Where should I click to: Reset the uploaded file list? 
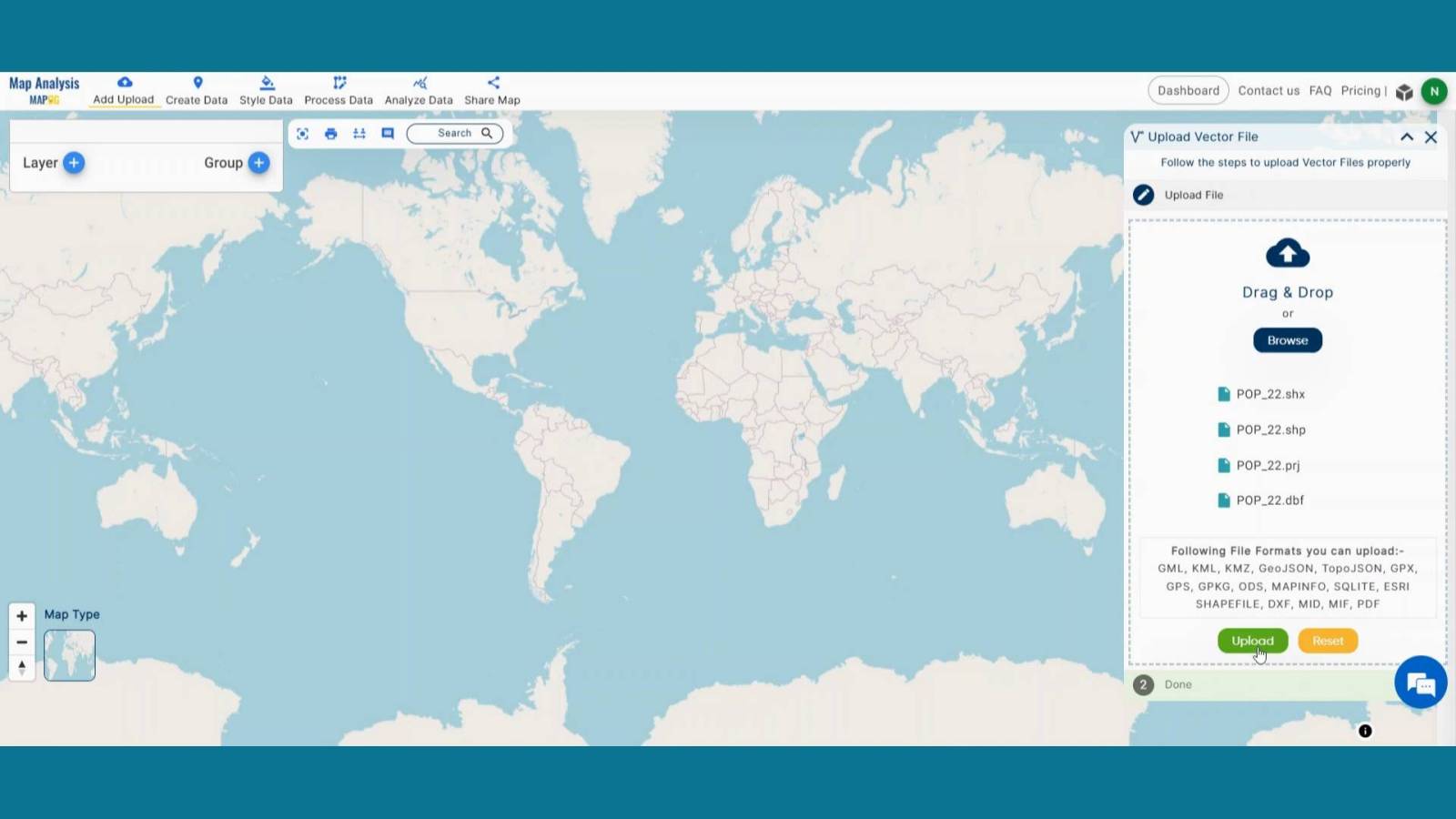click(1328, 640)
